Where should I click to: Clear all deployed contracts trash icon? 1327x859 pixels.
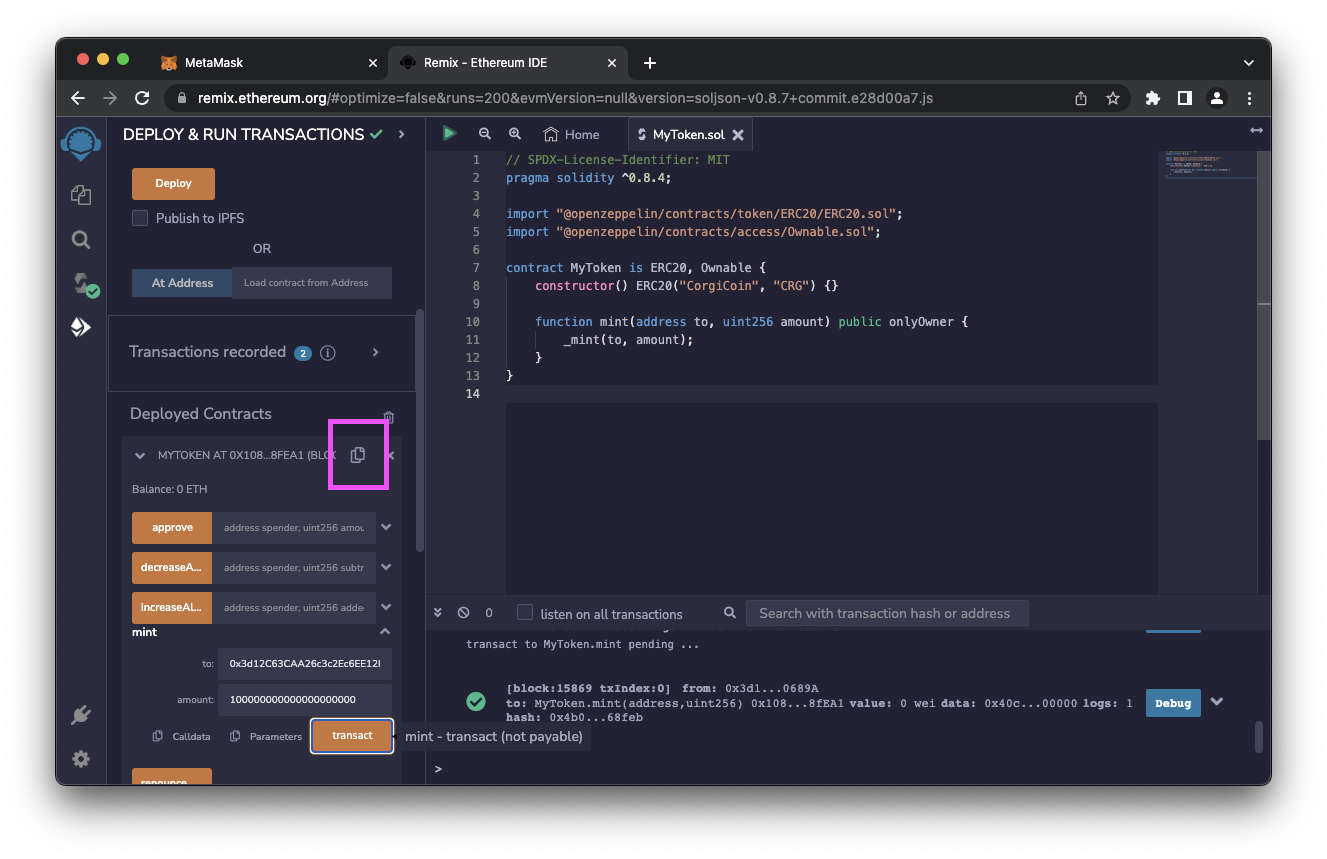point(389,417)
